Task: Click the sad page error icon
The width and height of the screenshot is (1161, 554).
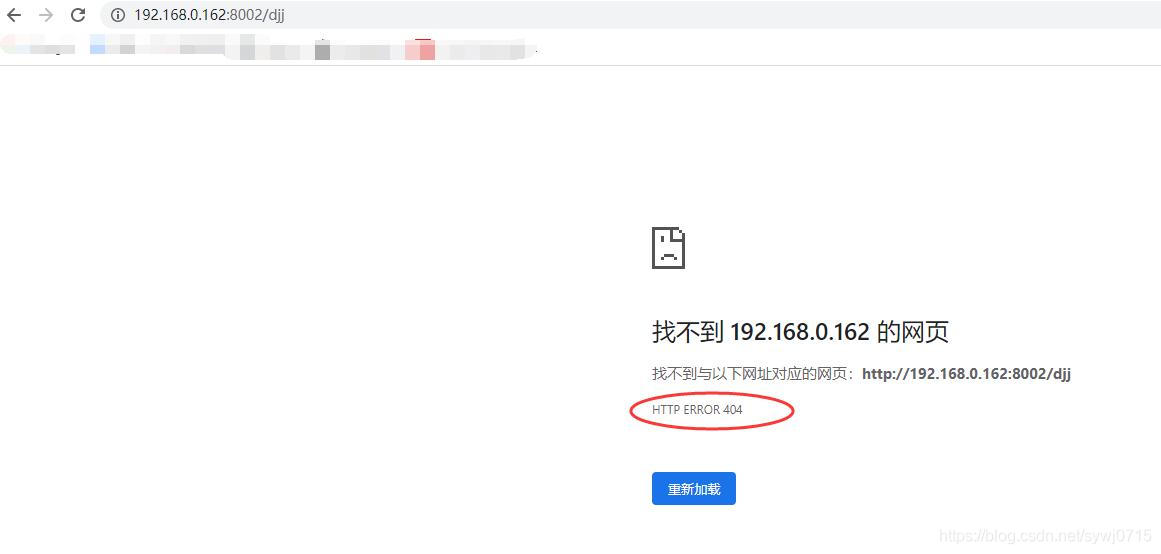Action: pyautogui.click(x=668, y=248)
